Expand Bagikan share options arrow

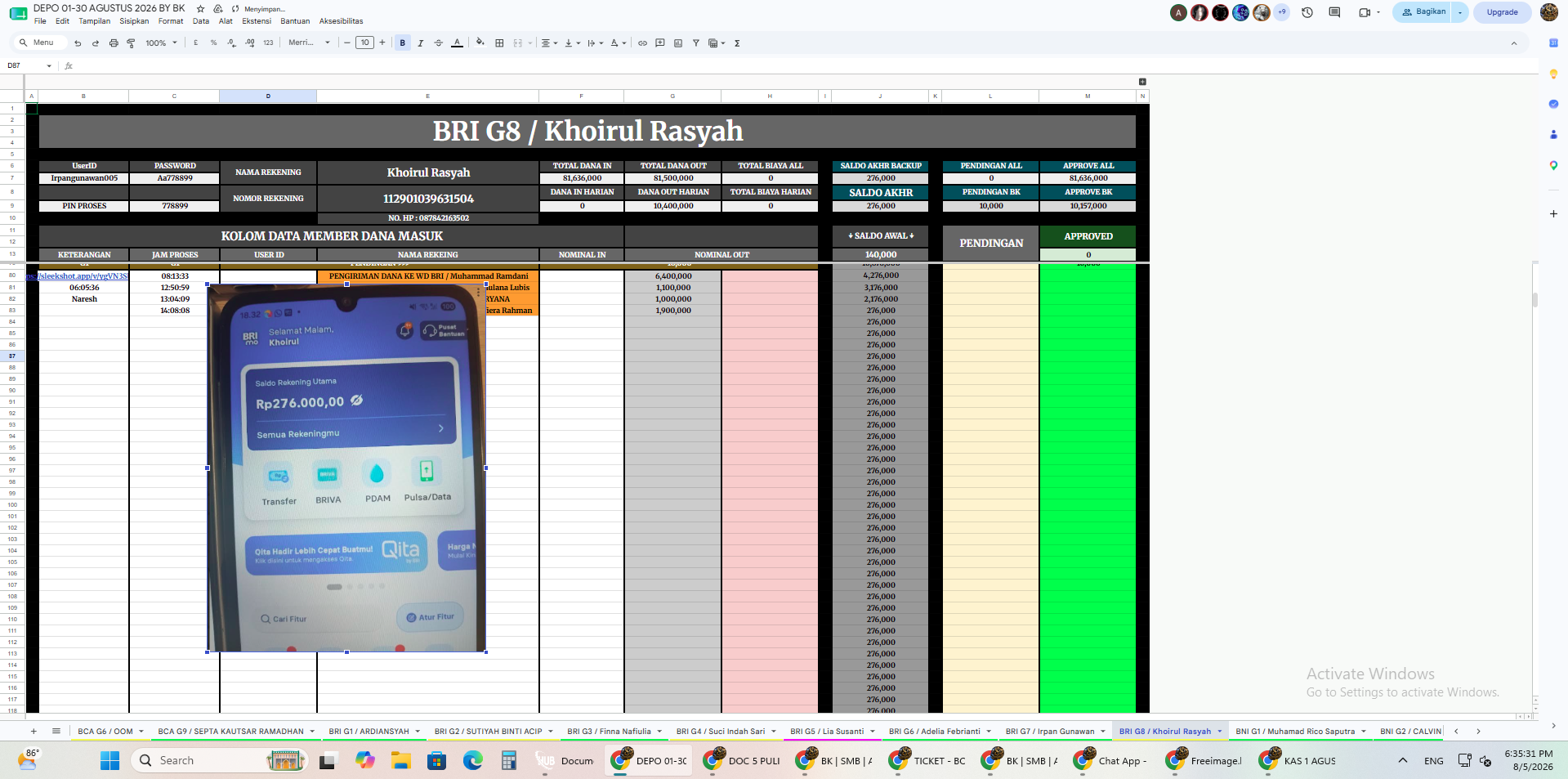[x=1460, y=12]
